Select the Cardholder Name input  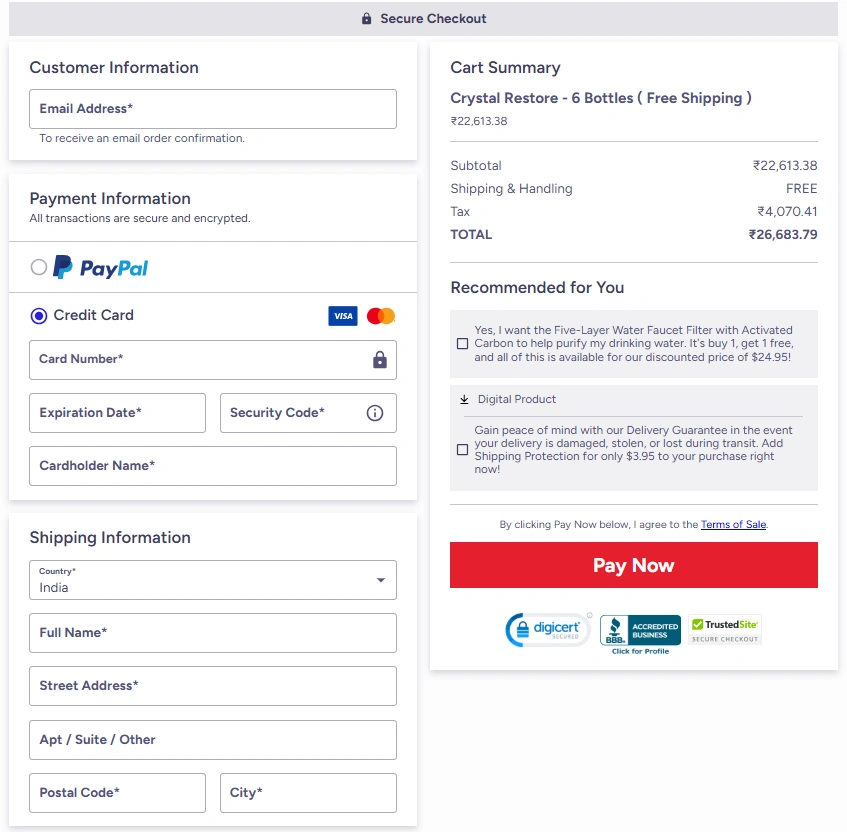pos(213,466)
